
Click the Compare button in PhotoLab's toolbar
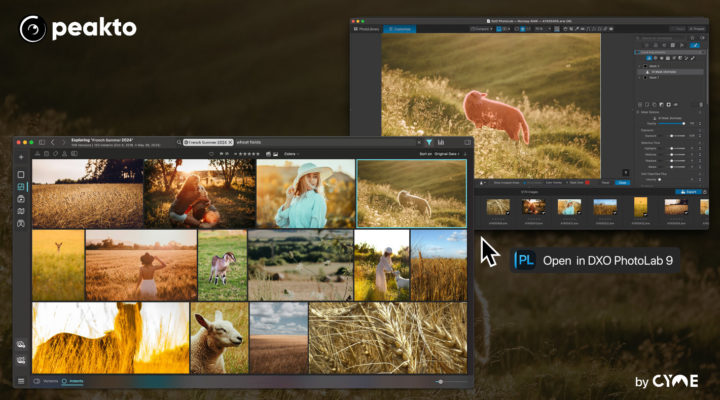pos(481,29)
